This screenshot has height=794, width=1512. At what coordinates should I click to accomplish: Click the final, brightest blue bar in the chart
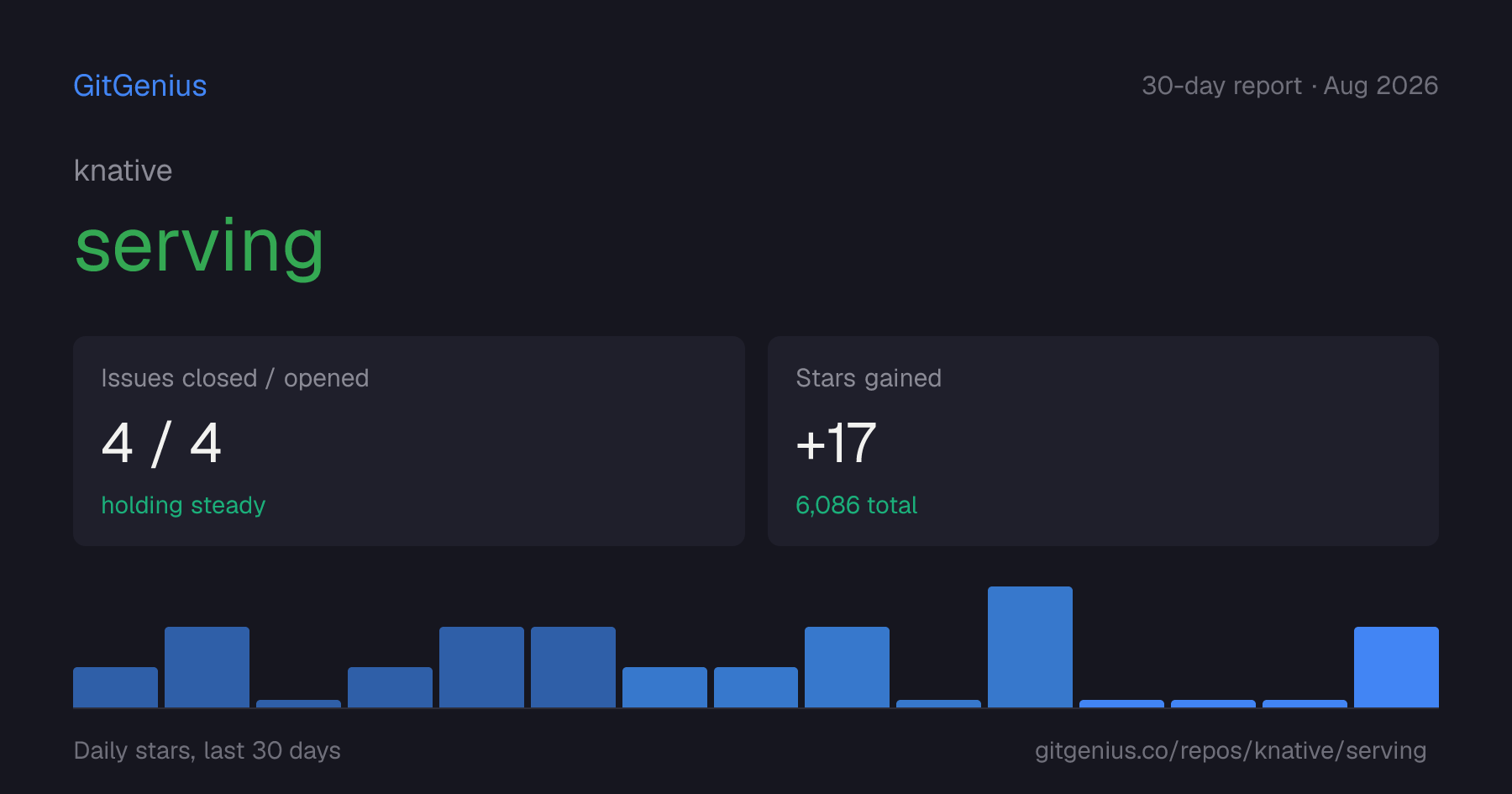tap(1396, 667)
